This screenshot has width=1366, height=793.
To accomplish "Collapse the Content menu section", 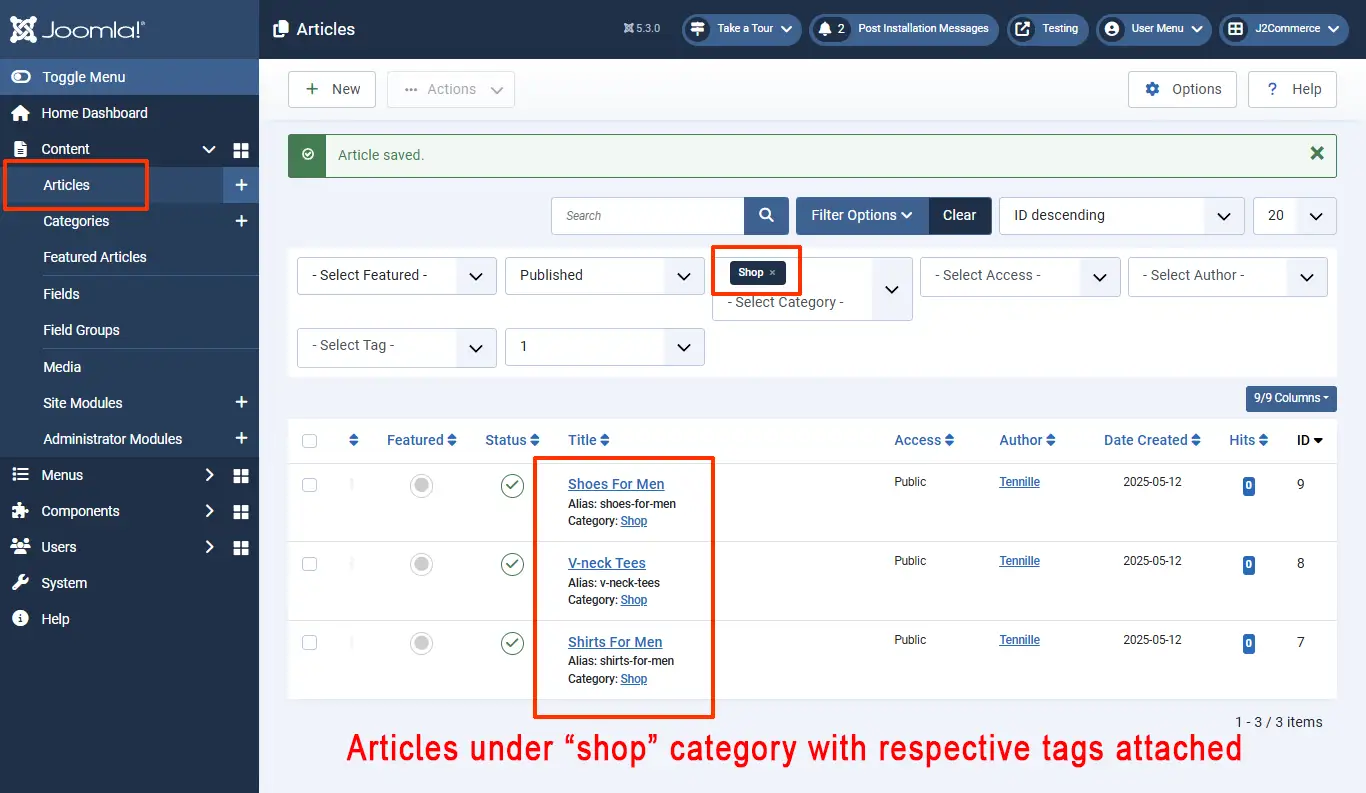I will [209, 149].
